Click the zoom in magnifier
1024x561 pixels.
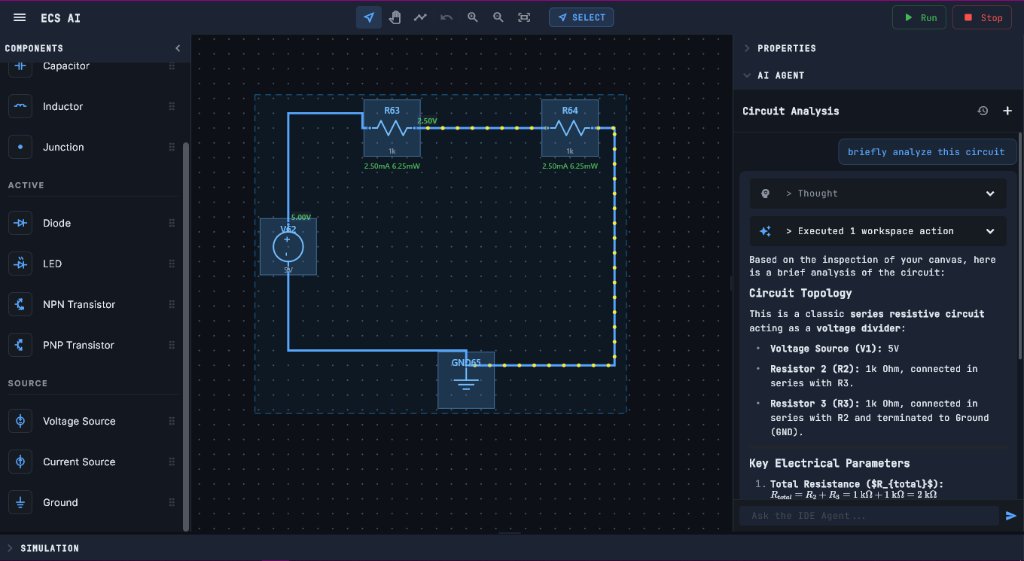472,18
